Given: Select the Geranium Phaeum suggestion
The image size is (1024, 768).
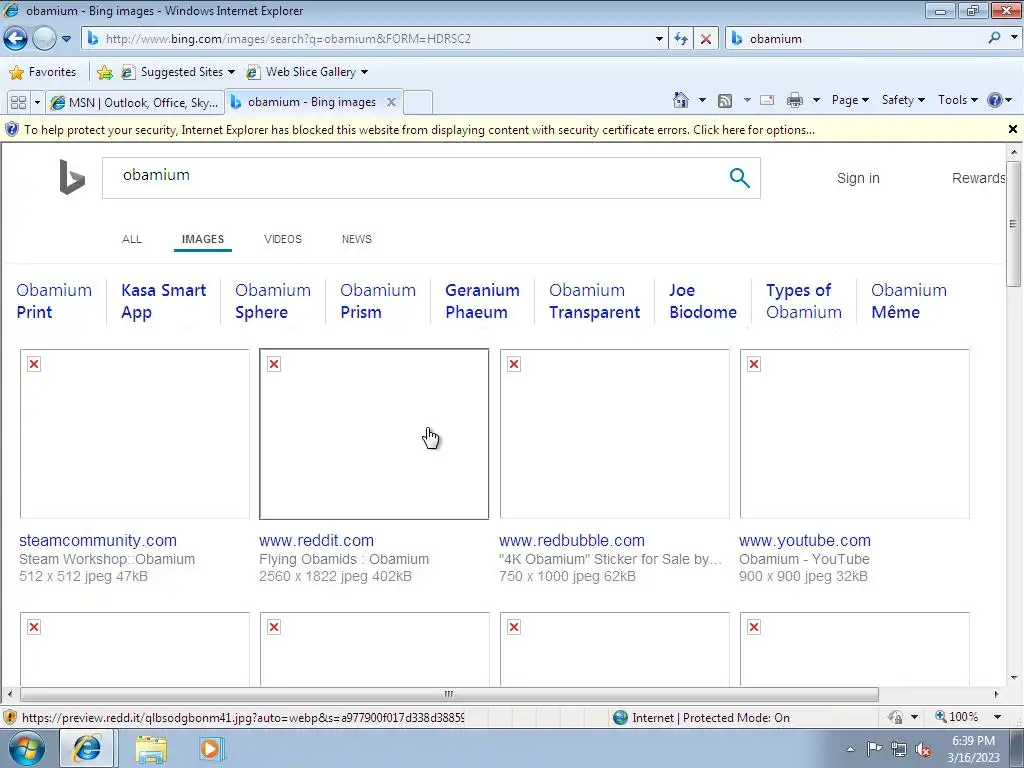Looking at the screenshot, I should [482, 301].
